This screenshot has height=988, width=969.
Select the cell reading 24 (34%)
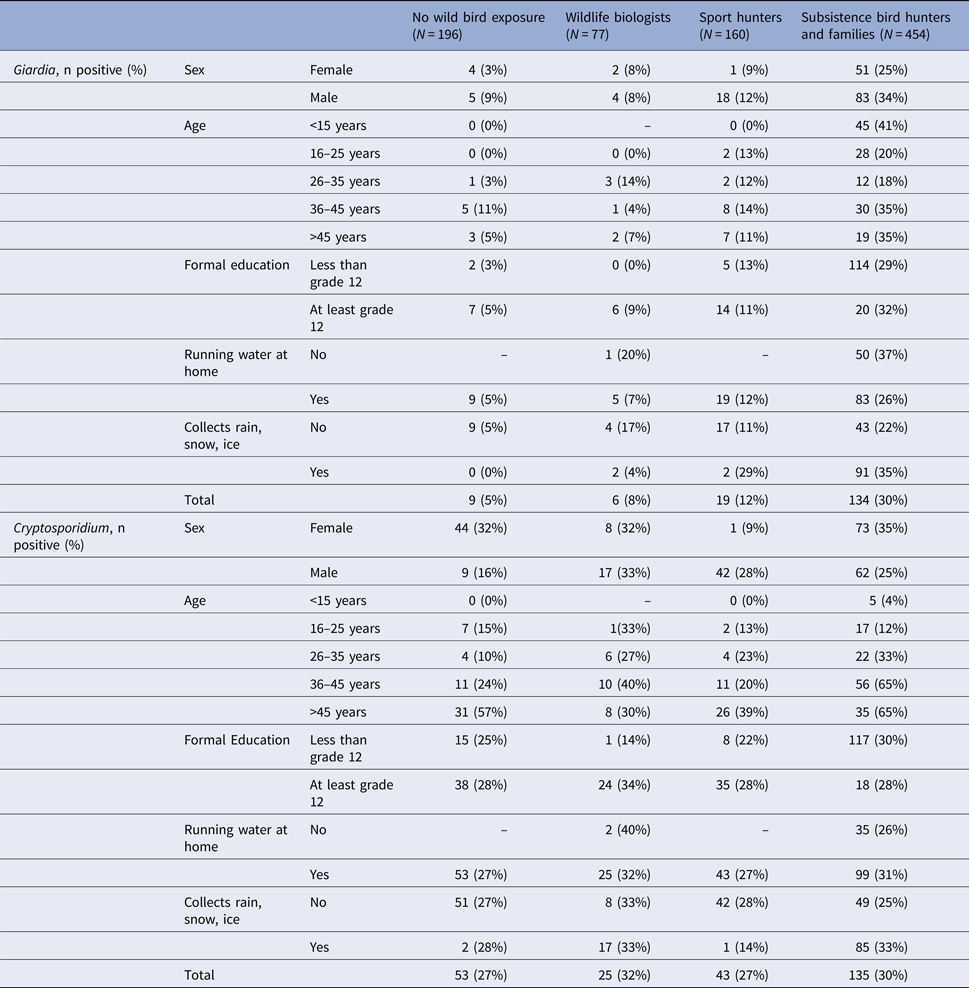click(x=619, y=786)
